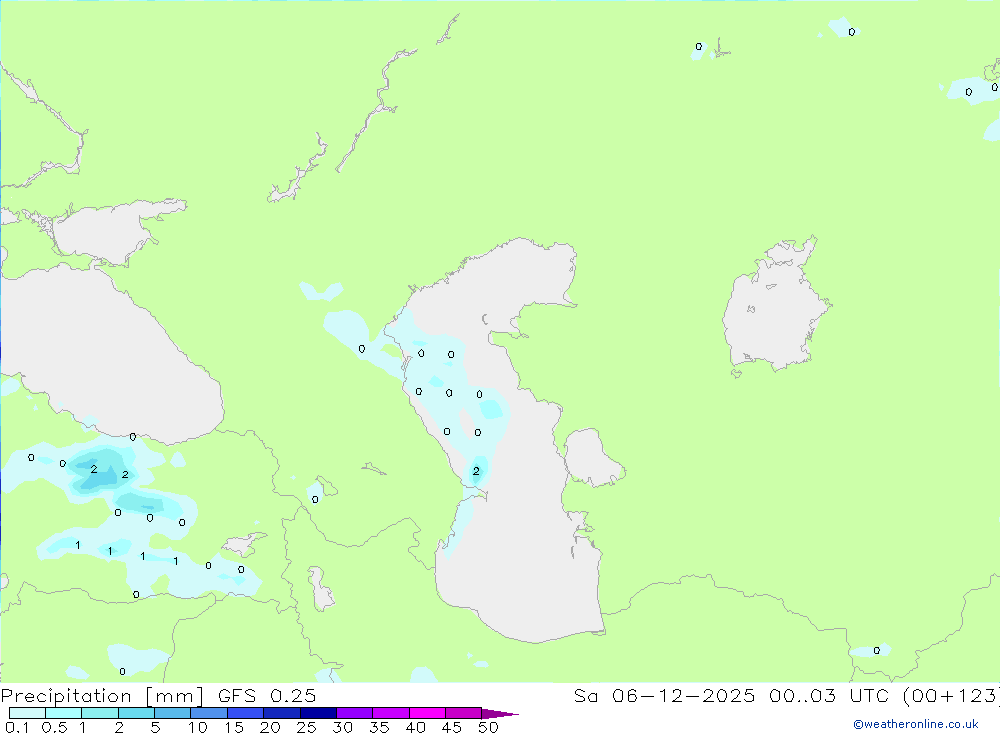Screen dimensions: 1000x733
Task: Click the 20–25 mm dark blue swatch
Action: click(281, 713)
